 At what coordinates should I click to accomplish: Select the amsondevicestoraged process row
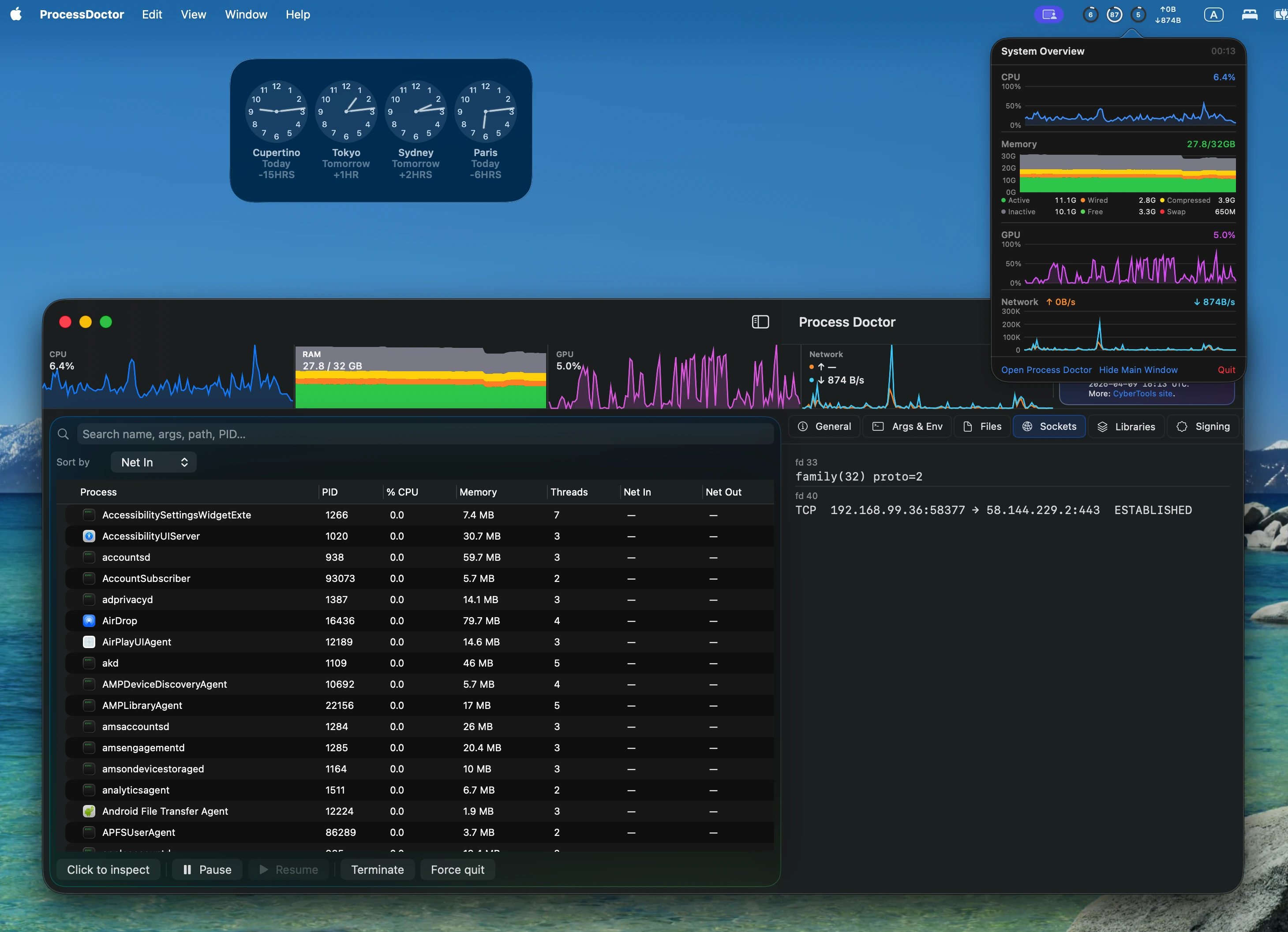click(x=419, y=768)
